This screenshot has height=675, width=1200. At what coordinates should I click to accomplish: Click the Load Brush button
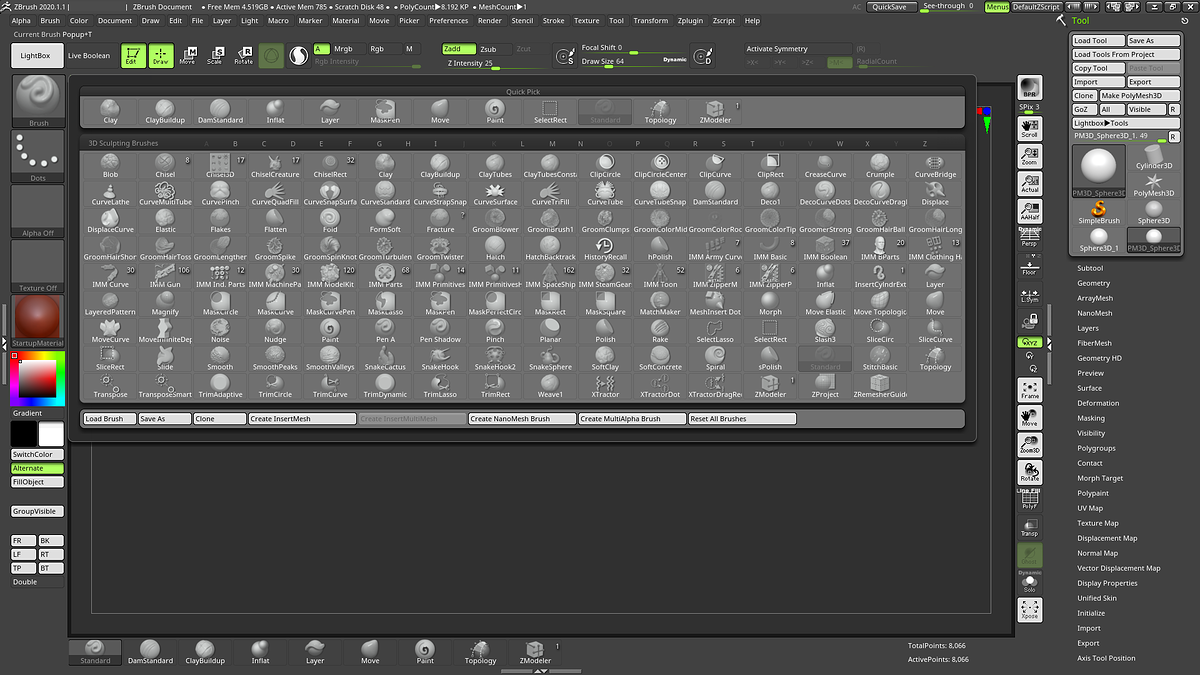click(x=108, y=419)
